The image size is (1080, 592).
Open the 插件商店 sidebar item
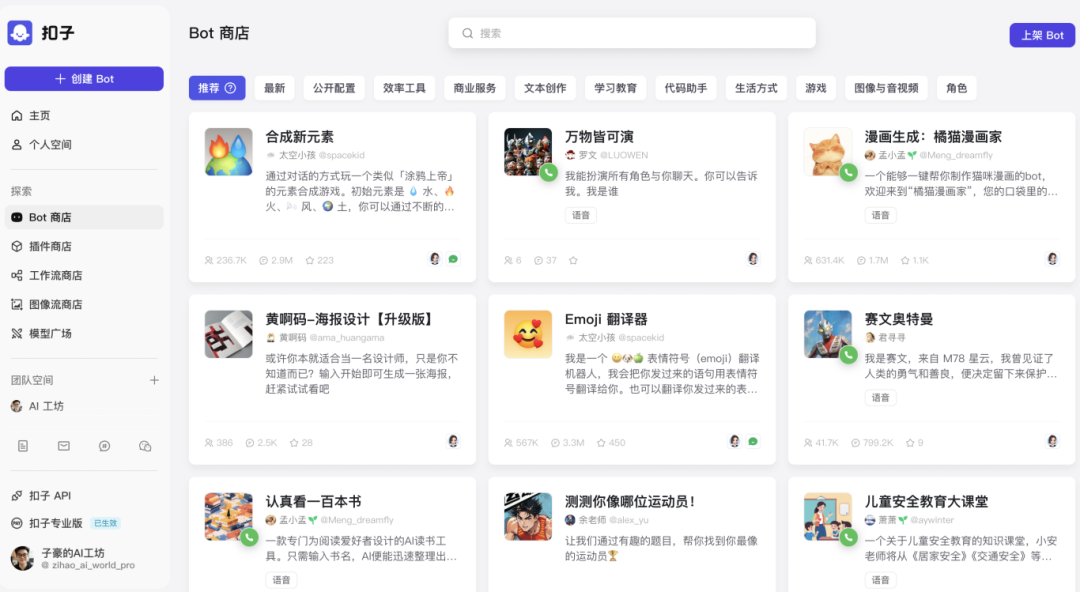(x=50, y=246)
